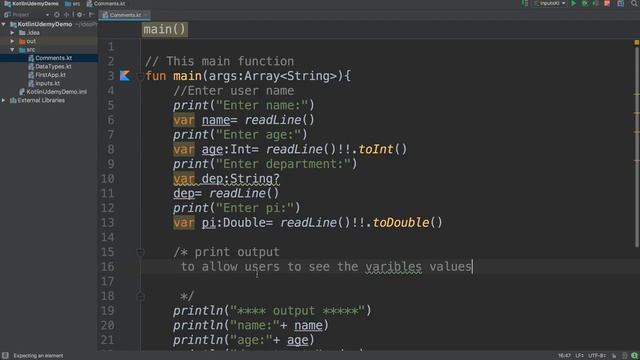The width and height of the screenshot is (640, 360).
Task: Click the yellow inspection status indicator at top of the scrollbar
Action: [636, 42]
